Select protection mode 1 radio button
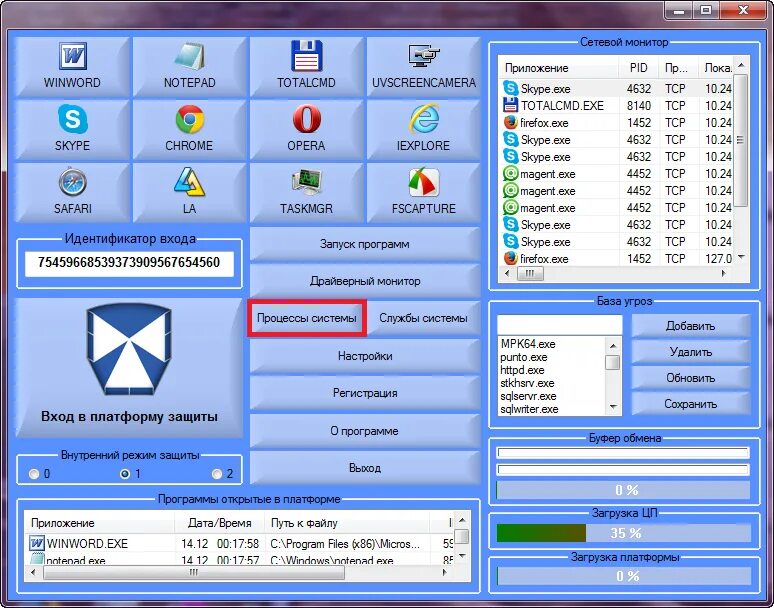 [x=125, y=474]
